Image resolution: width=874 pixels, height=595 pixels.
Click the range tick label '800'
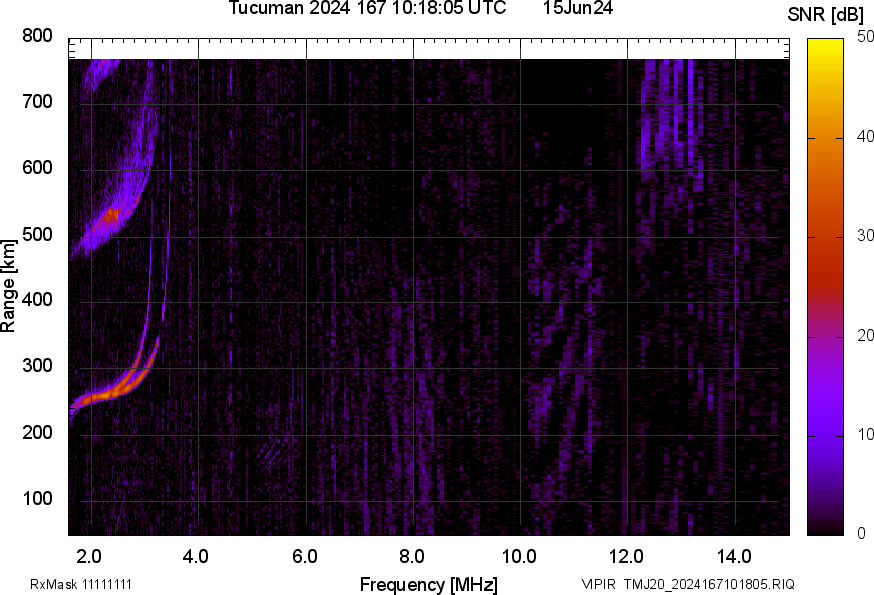point(37,36)
